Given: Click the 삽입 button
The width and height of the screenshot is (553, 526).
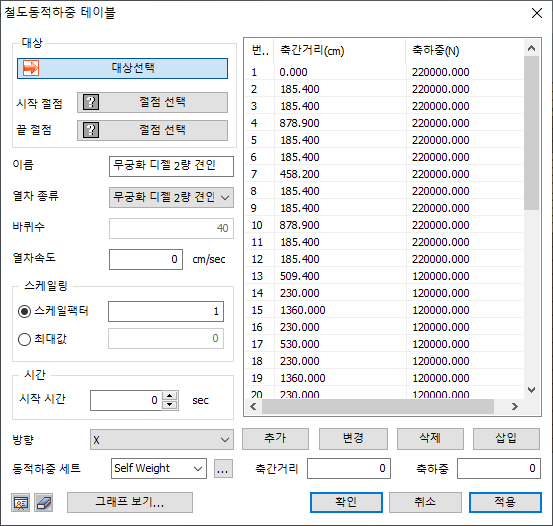Looking at the screenshot, I should (x=506, y=439).
